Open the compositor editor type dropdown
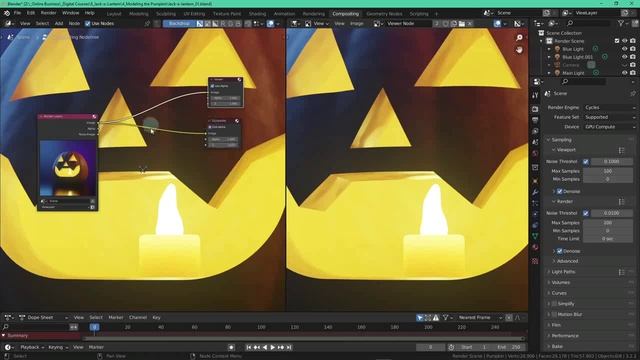 (x=10, y=24)
